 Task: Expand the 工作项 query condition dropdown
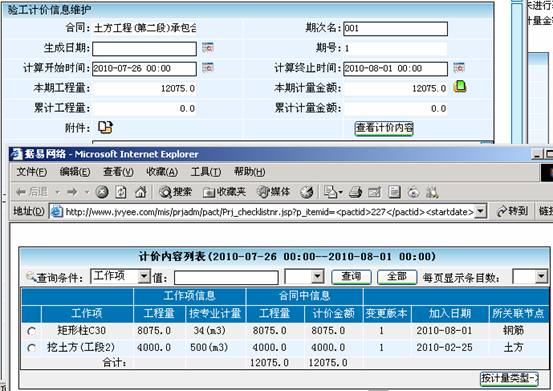pos(144,277)
